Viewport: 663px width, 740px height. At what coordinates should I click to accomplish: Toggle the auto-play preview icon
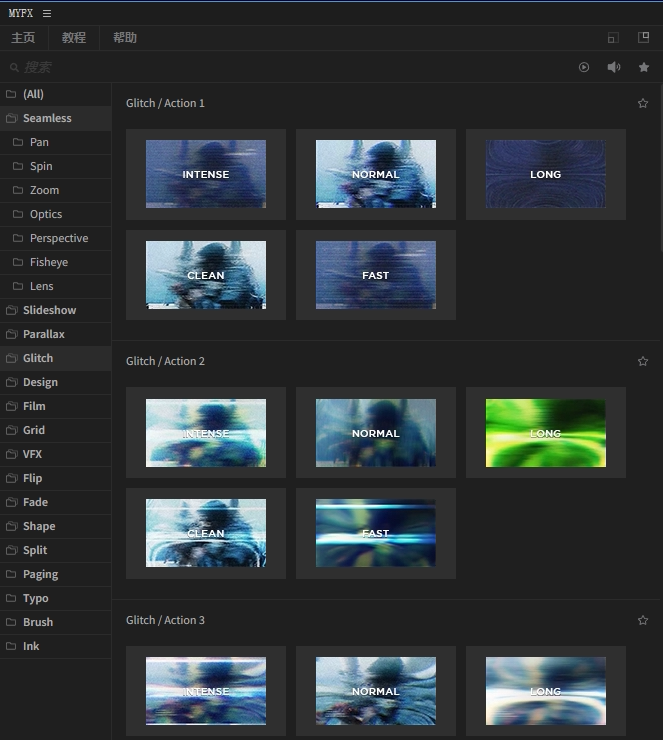584,67
